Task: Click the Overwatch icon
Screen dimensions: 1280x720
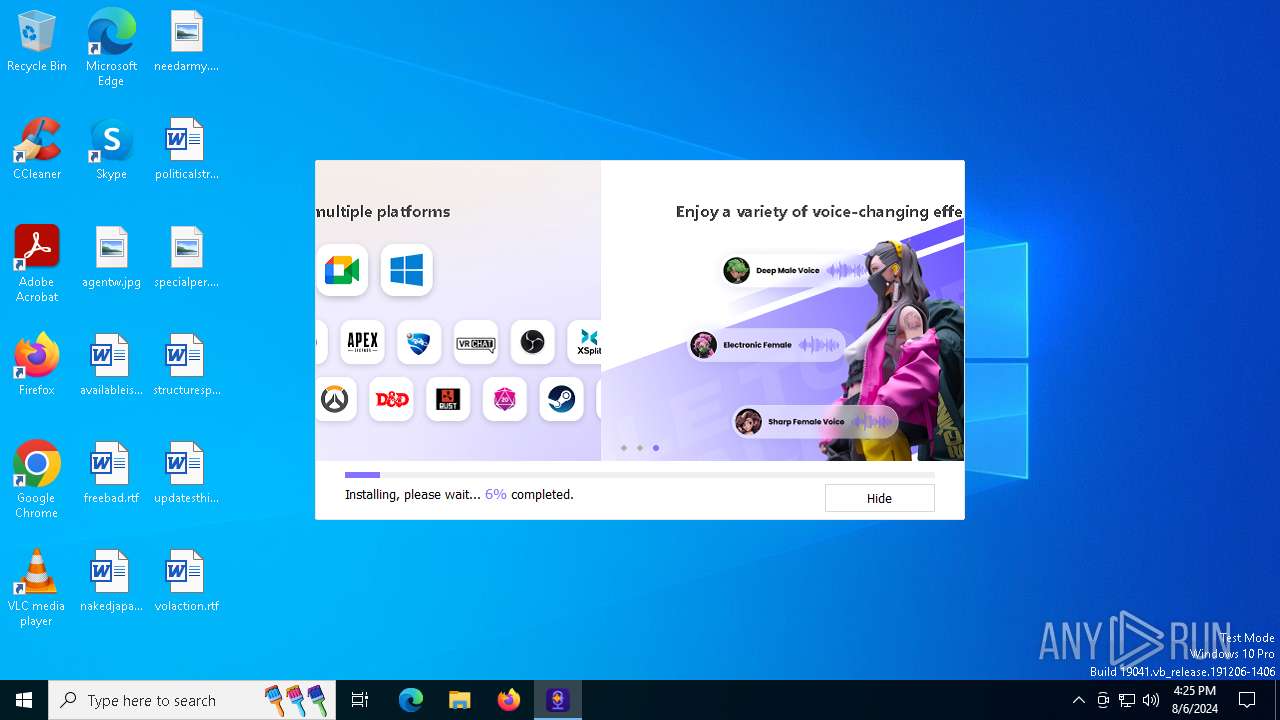Action: tap(334, 400)
